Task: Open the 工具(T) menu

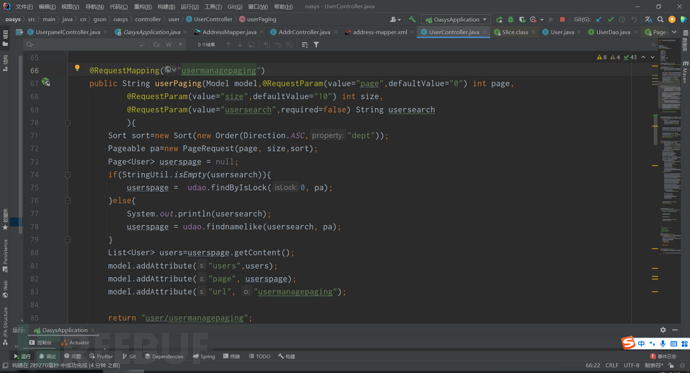Action: 213,7
